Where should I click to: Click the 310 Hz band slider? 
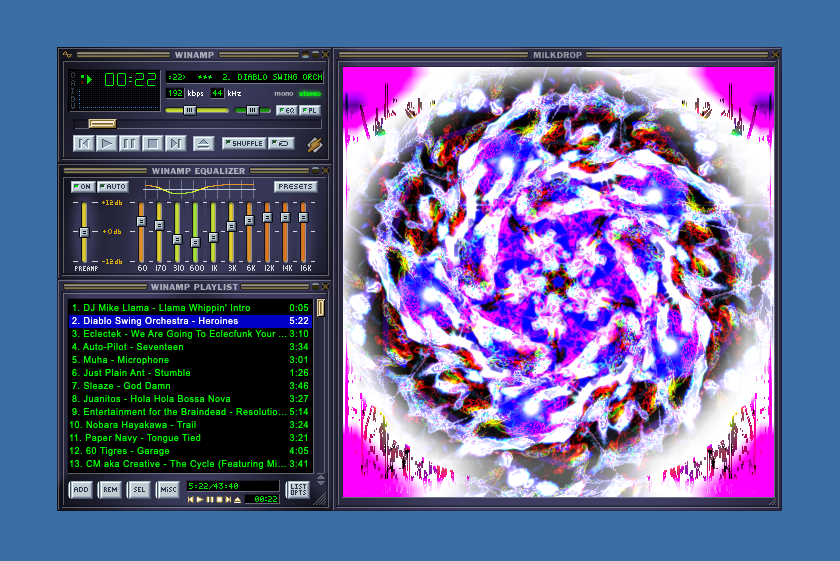pos(177,240)
